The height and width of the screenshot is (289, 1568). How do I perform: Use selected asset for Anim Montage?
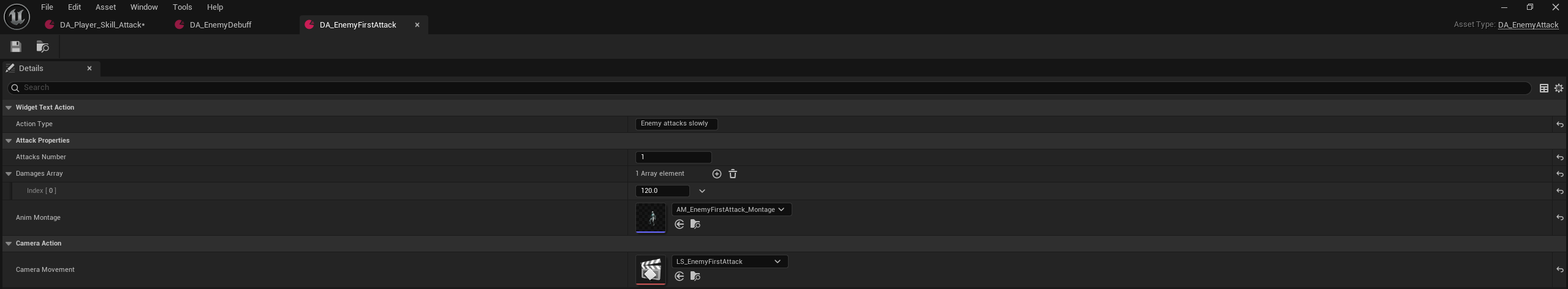(679, 225)
